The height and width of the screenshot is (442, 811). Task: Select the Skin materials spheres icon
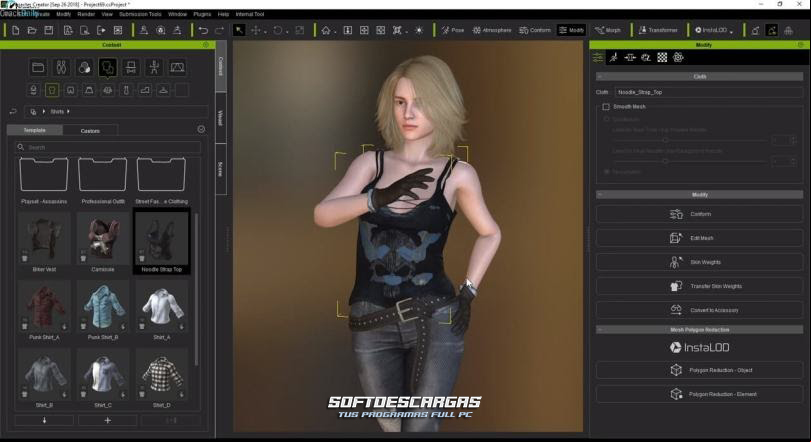tap(84, 68)
